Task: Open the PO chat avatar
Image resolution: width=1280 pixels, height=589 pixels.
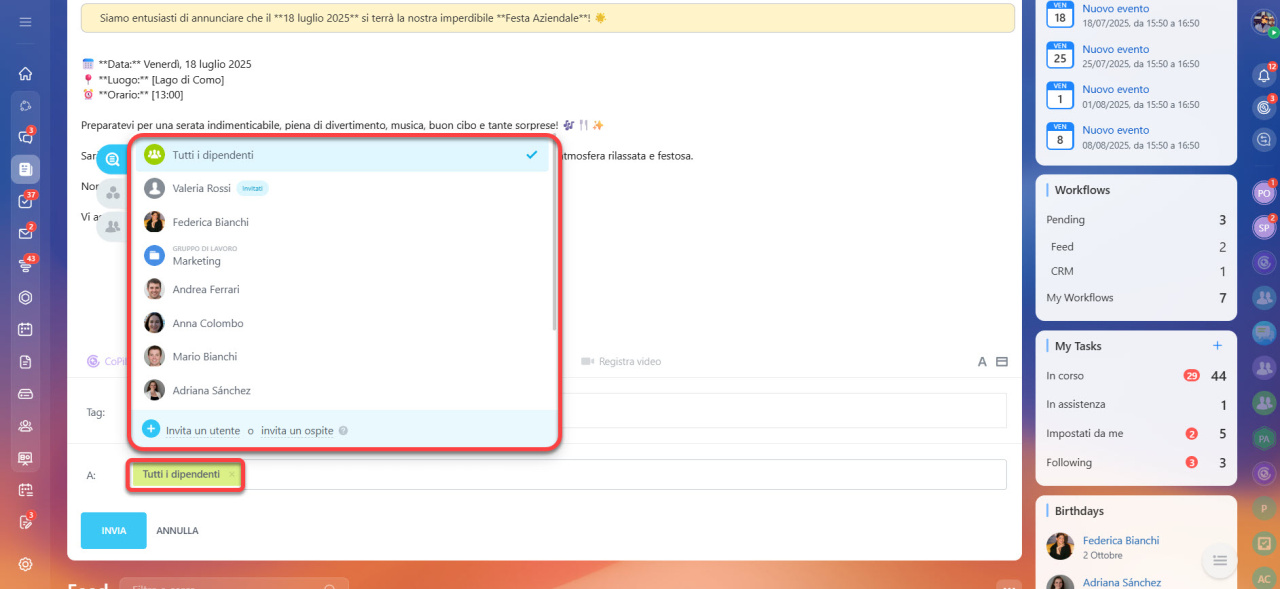Action: 1264,193
